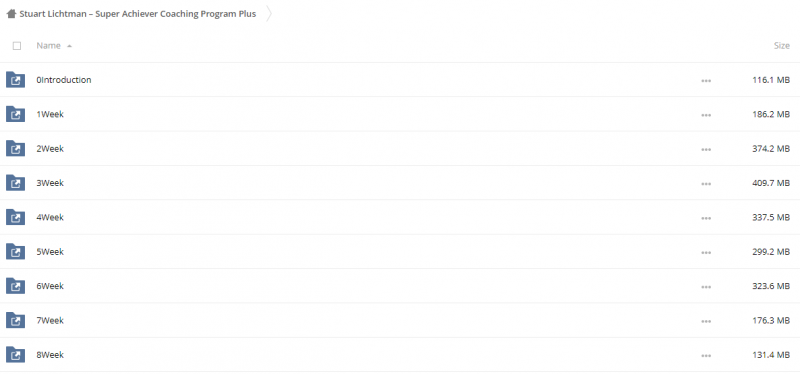Sort files by Name column
The image size is (800, 374).
click(48, 45)
